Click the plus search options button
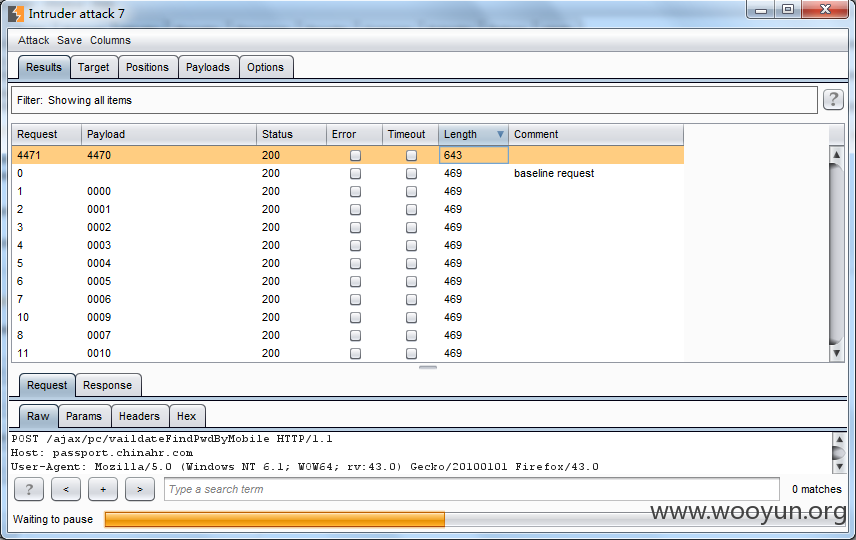This screenshot has height=540, width=856. pos(103,489)
